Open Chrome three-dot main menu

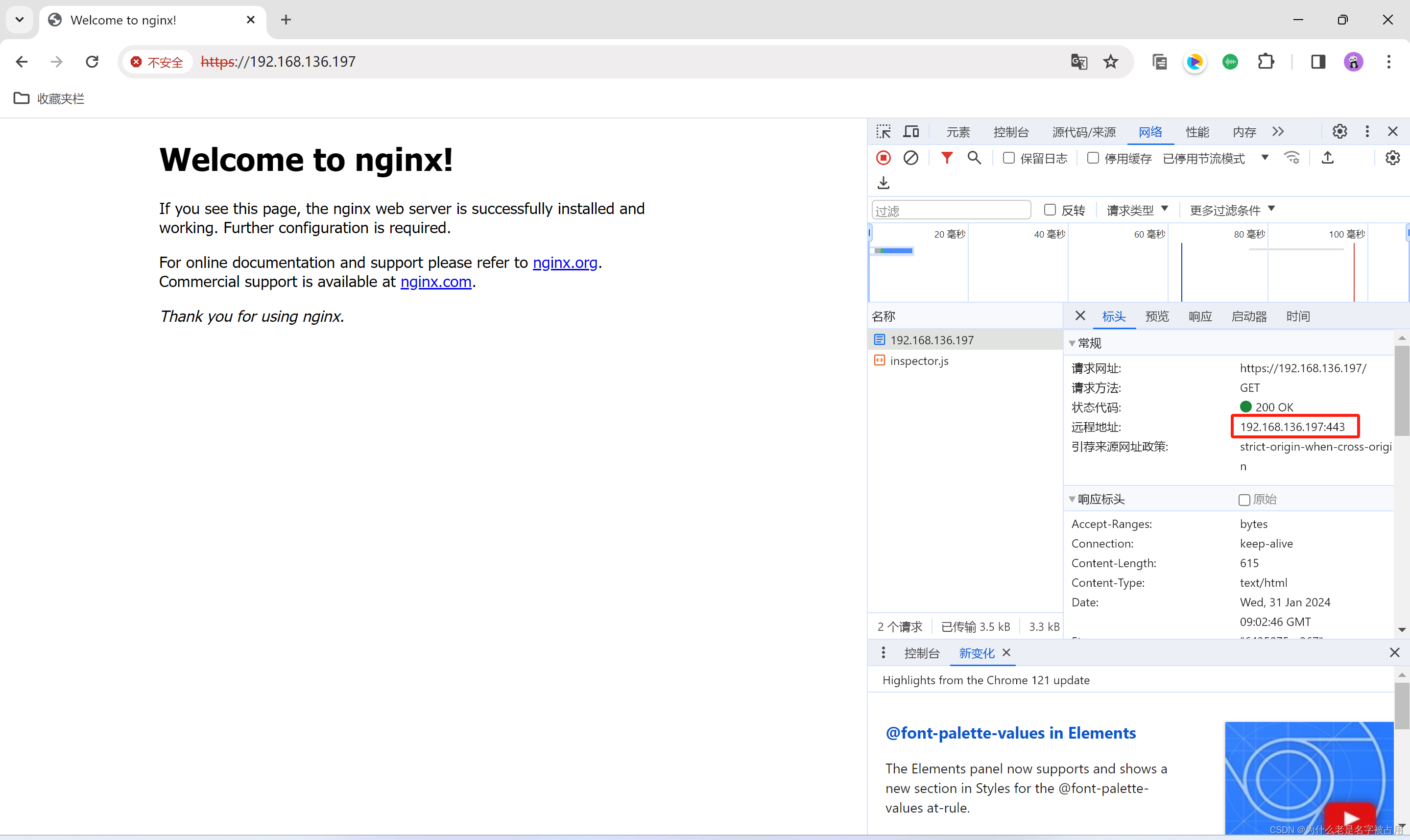pos(1389,62)
